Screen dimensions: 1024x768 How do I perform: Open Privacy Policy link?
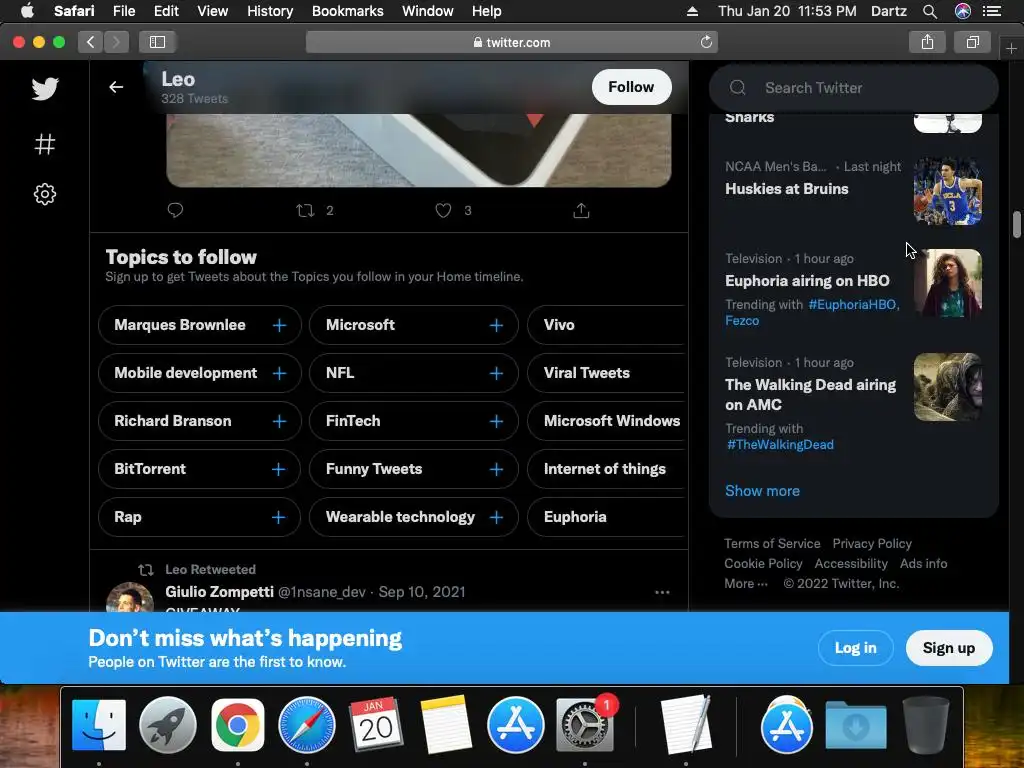click(x=872, y=543)
